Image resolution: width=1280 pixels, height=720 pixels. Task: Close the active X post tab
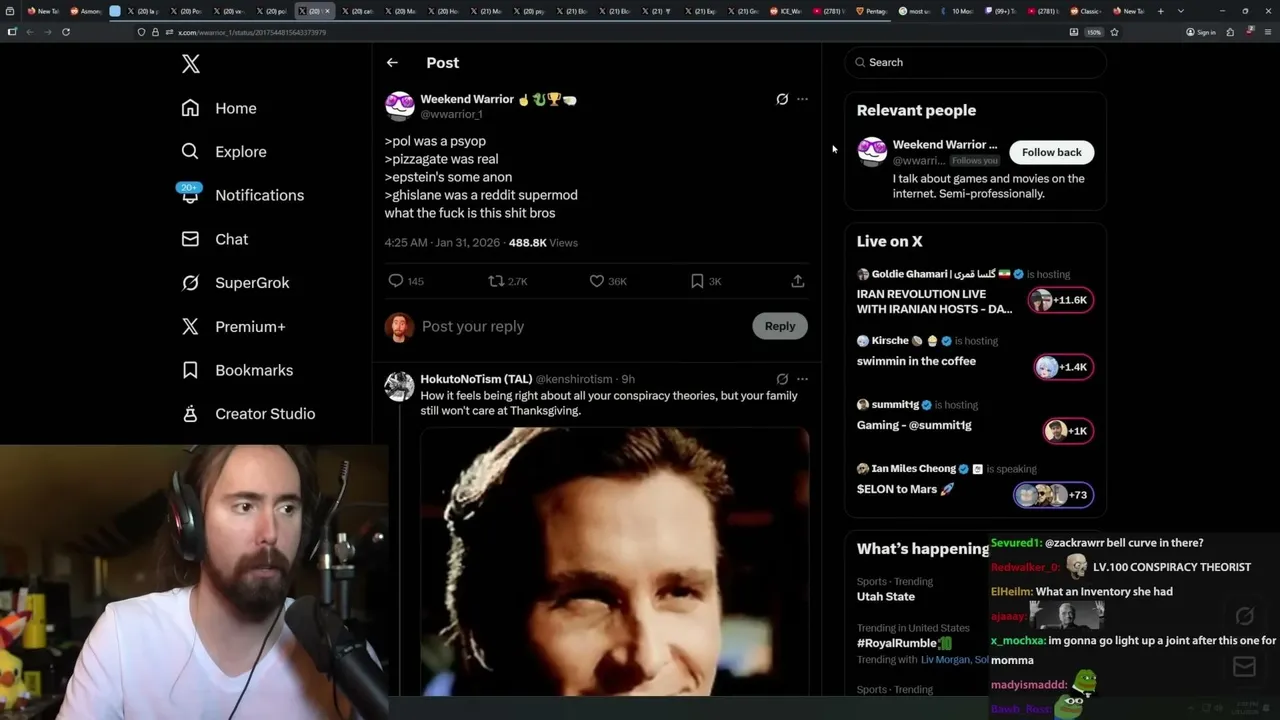point(327,11)
